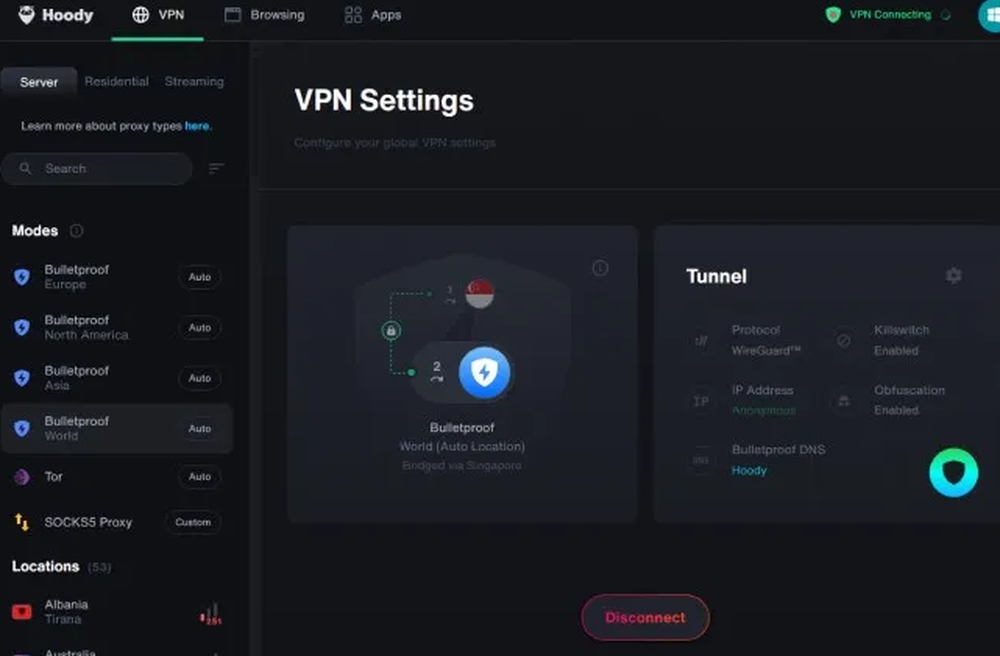The width and height of the screenshot is (1000, 656).
Task: Open the sort filter icon next to Search
Action: [216, 168]
